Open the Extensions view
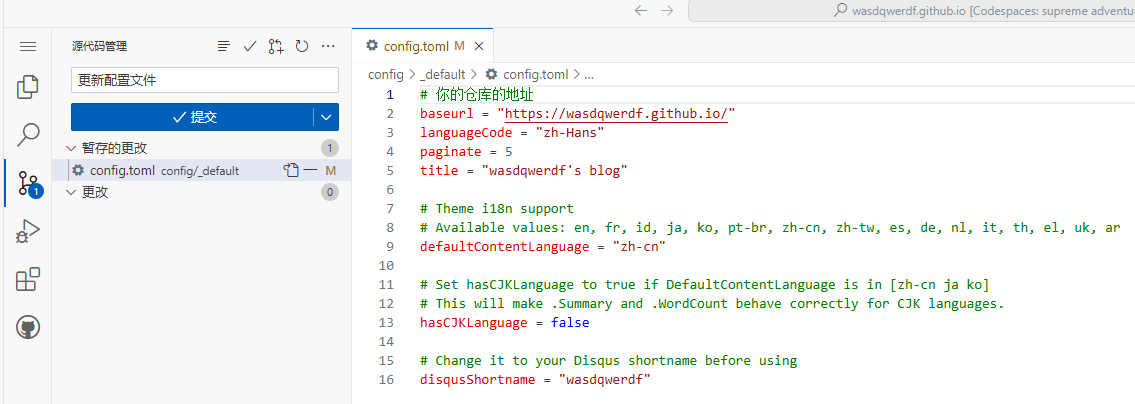Viewport: 1135px width, 404px height. pos(28,280)
